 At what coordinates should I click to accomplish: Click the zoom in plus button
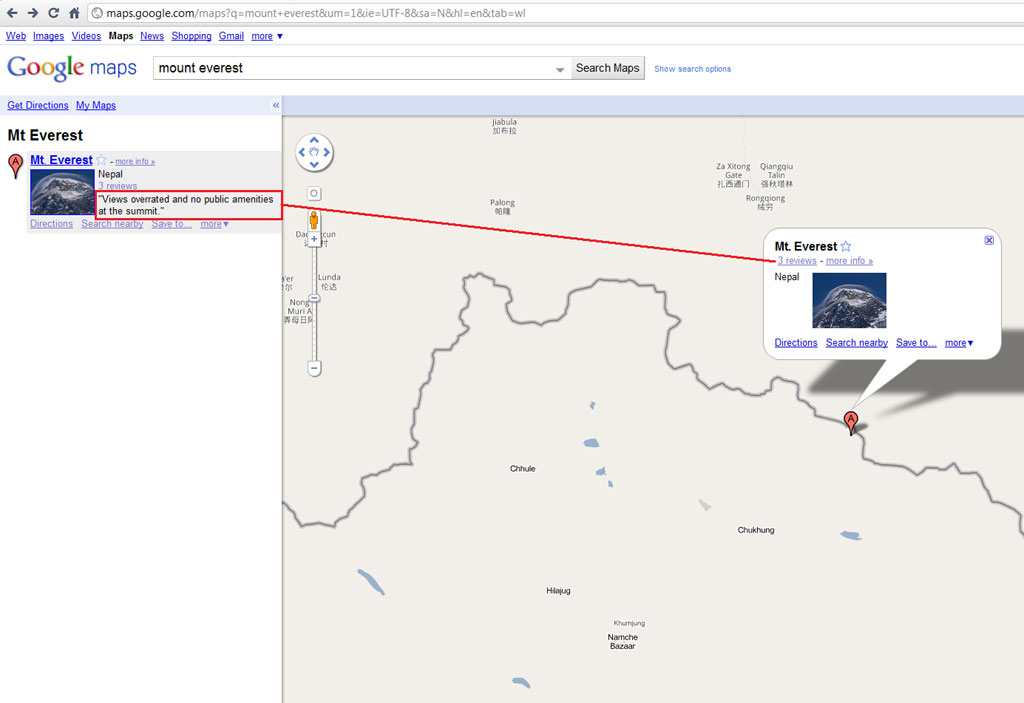tap(314, 239)
